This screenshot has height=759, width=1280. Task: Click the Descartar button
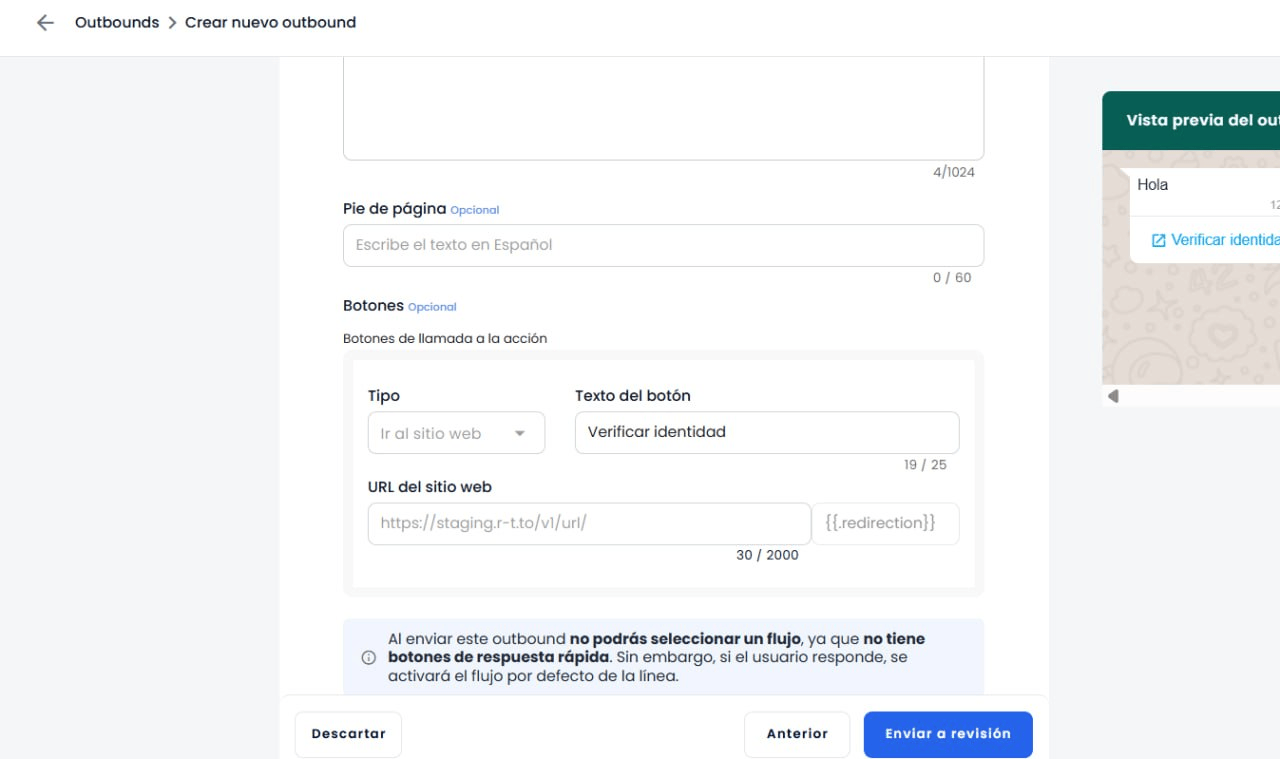coord(348,734)
